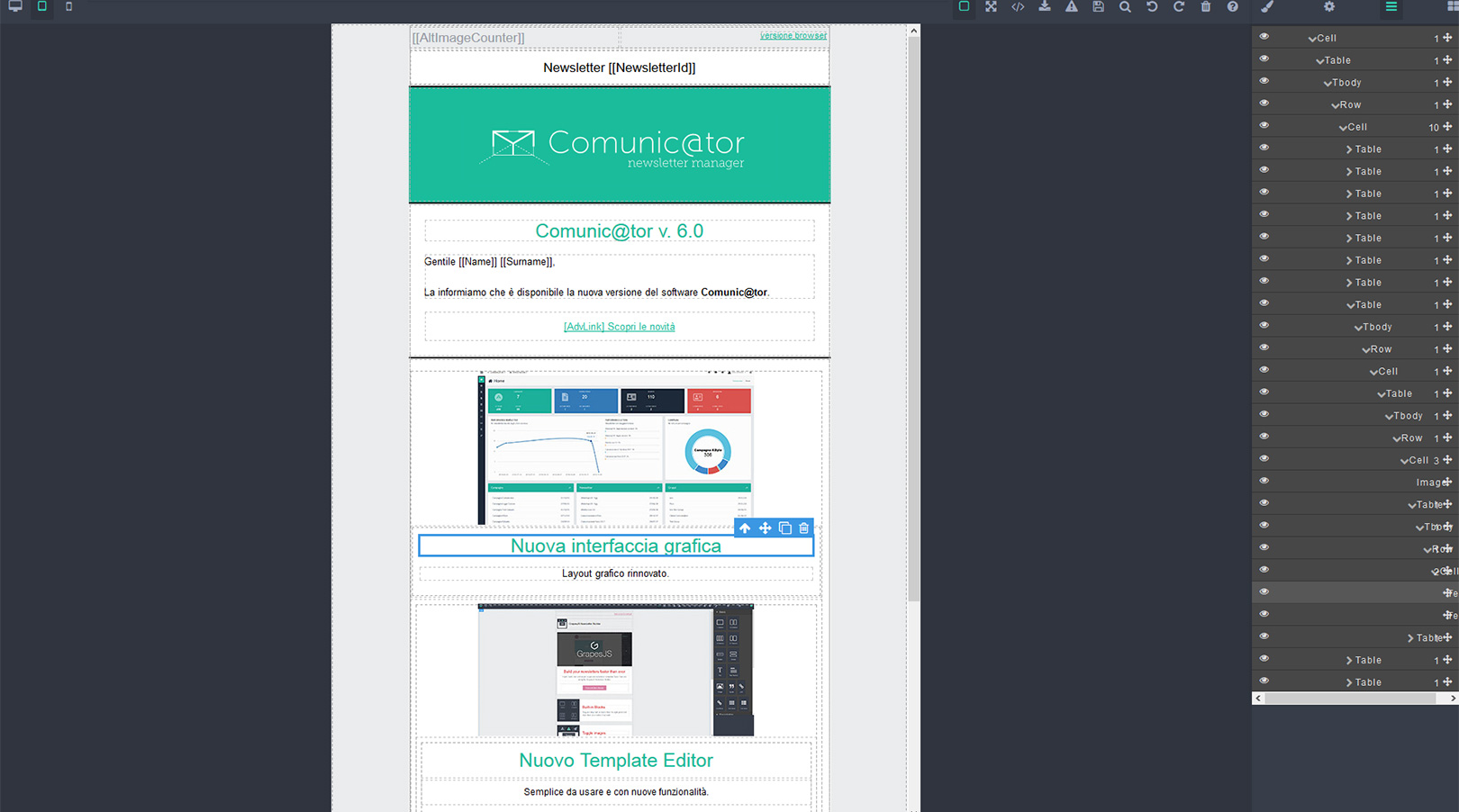Undo the last change

point(1152,6)
